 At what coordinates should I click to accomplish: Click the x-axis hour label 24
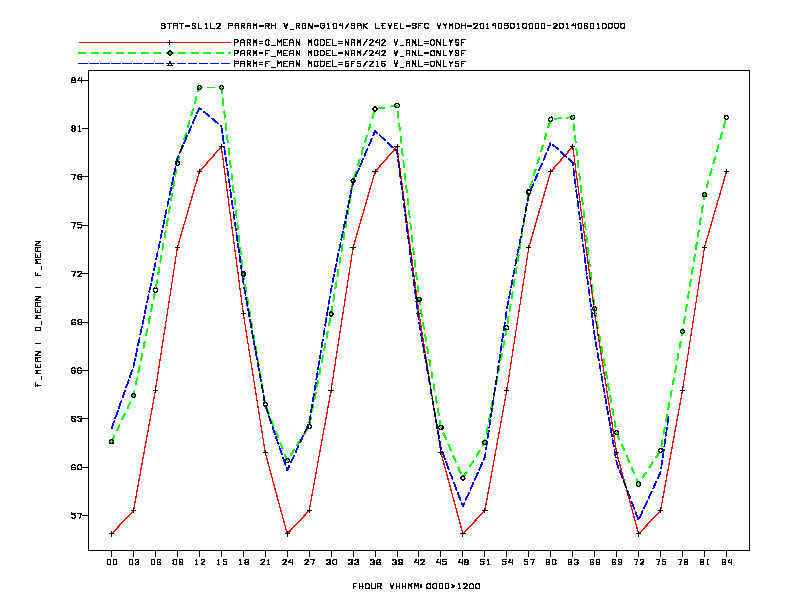[287, 562]
